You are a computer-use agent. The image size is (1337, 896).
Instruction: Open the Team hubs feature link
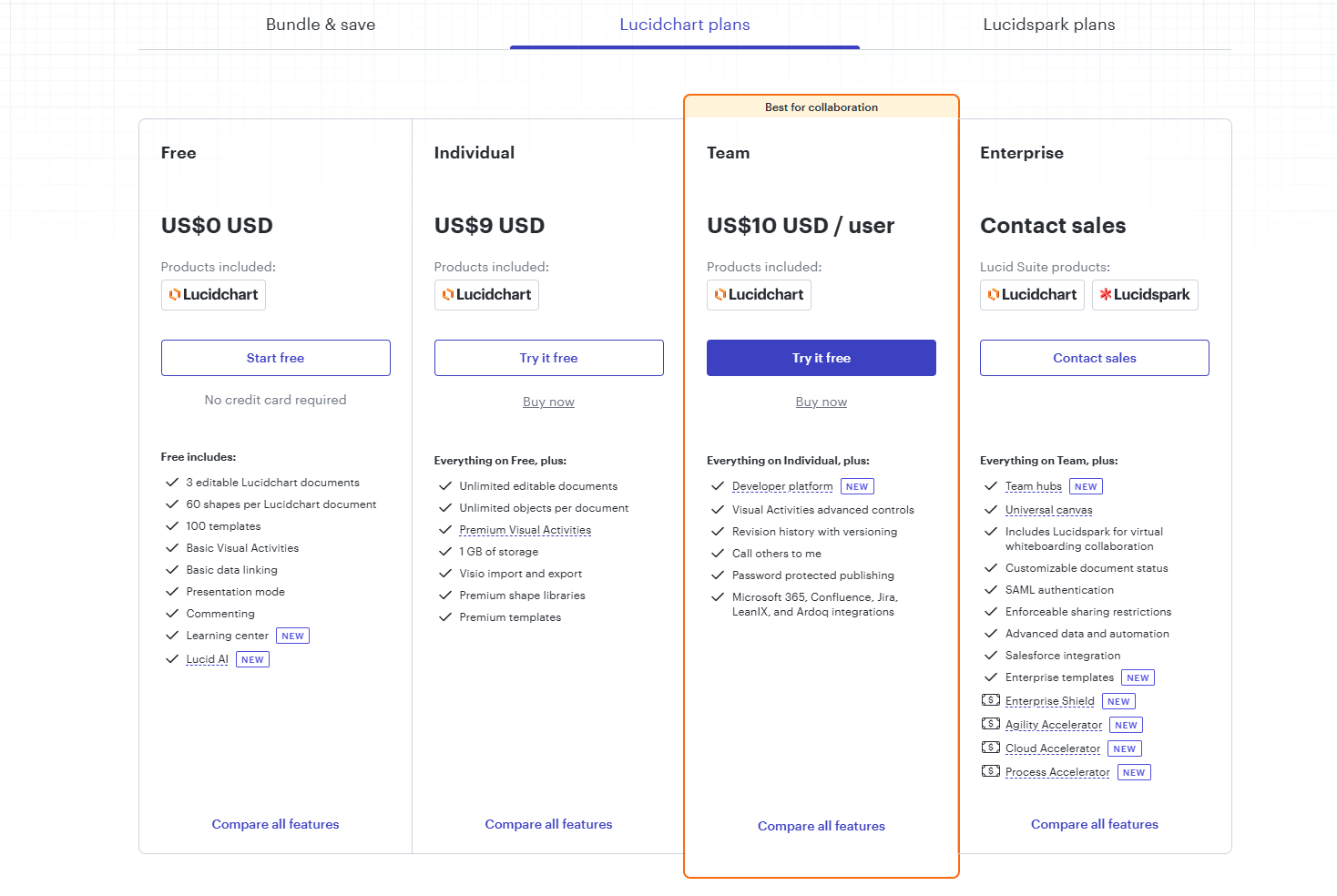[x=1034, y=486]
